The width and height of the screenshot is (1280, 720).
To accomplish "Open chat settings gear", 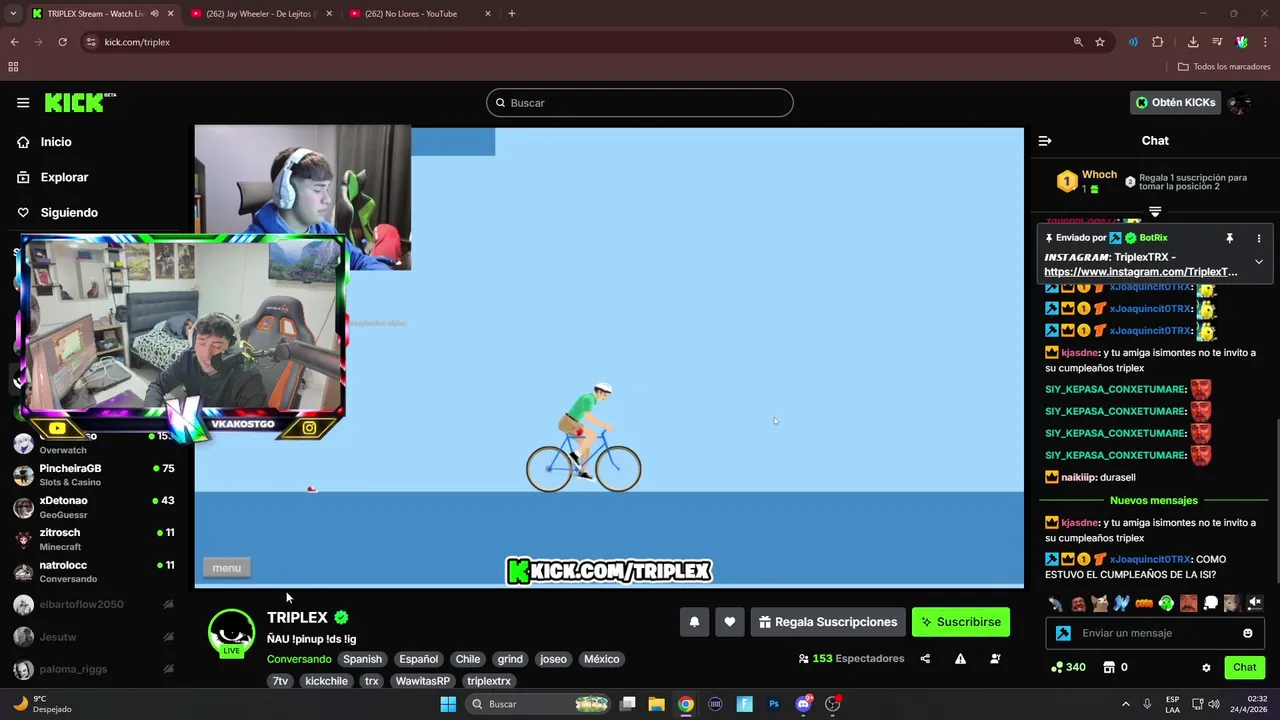I will pyautogui.click(x=1206, y=667).
